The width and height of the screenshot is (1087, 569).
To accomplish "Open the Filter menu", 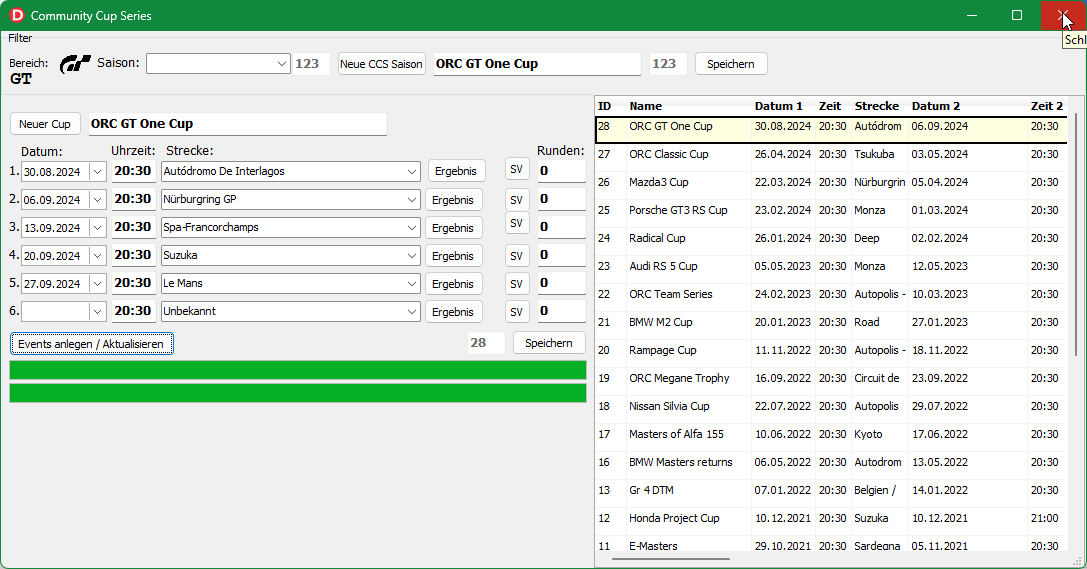I will [x=20, y=38].
